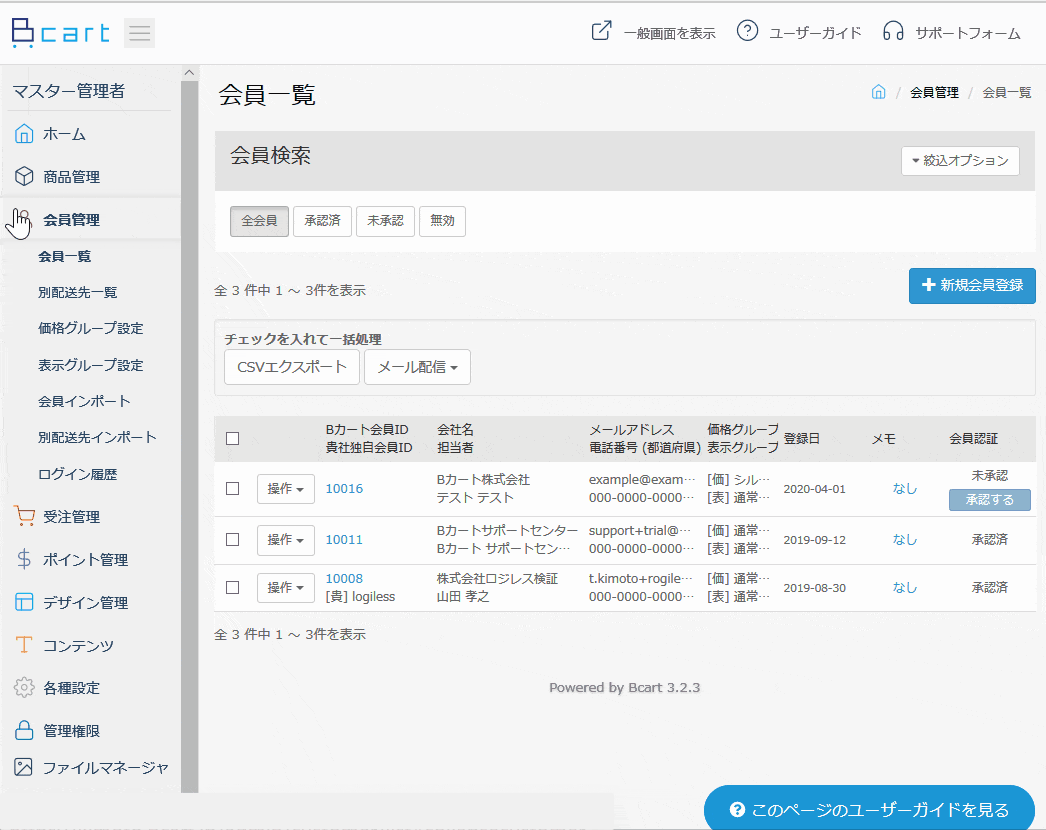Open 価格グループ設定 submenu item
1046x830 pixels.
tap(91, 328)
